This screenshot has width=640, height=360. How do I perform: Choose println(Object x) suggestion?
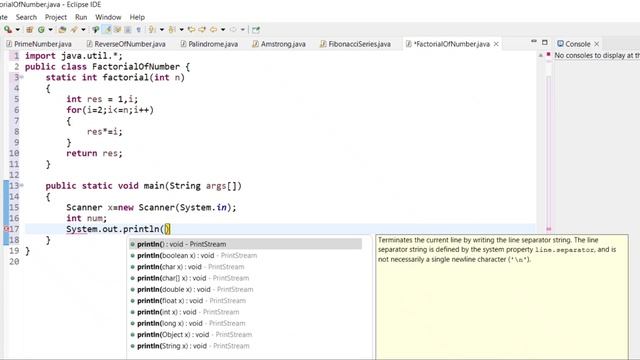[245, 334]
